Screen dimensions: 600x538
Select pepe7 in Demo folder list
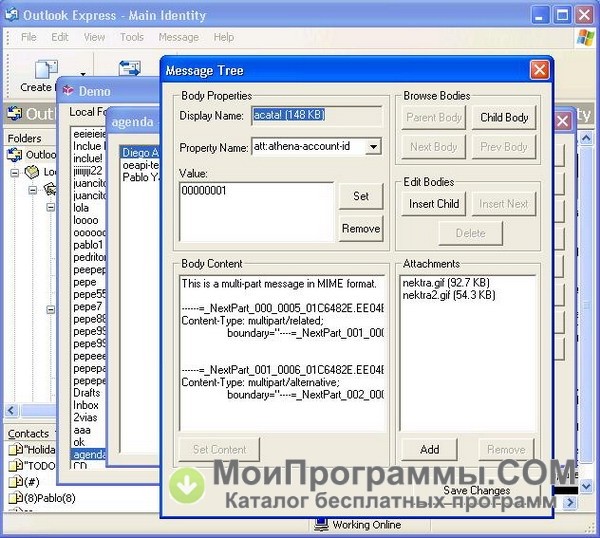(x=87, y=306)
